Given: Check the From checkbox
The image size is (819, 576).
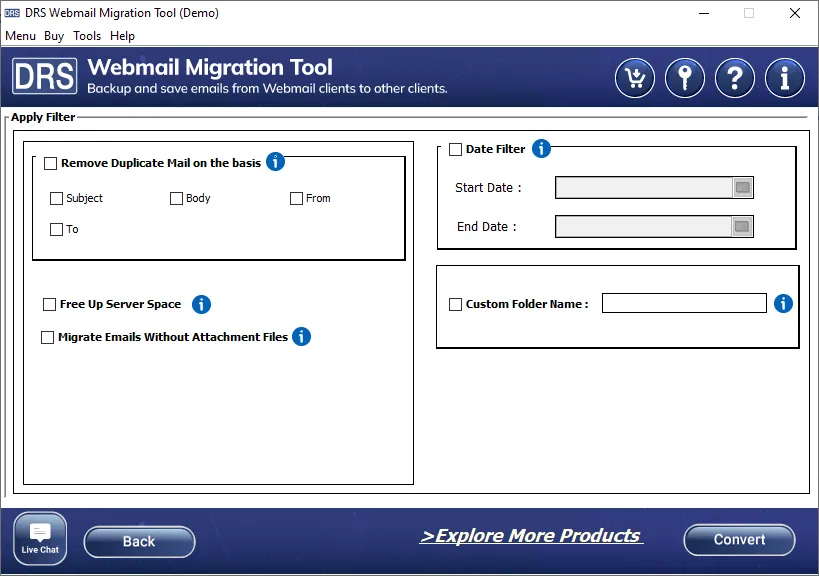Looking at the screenshot, I should coord(296,198).
